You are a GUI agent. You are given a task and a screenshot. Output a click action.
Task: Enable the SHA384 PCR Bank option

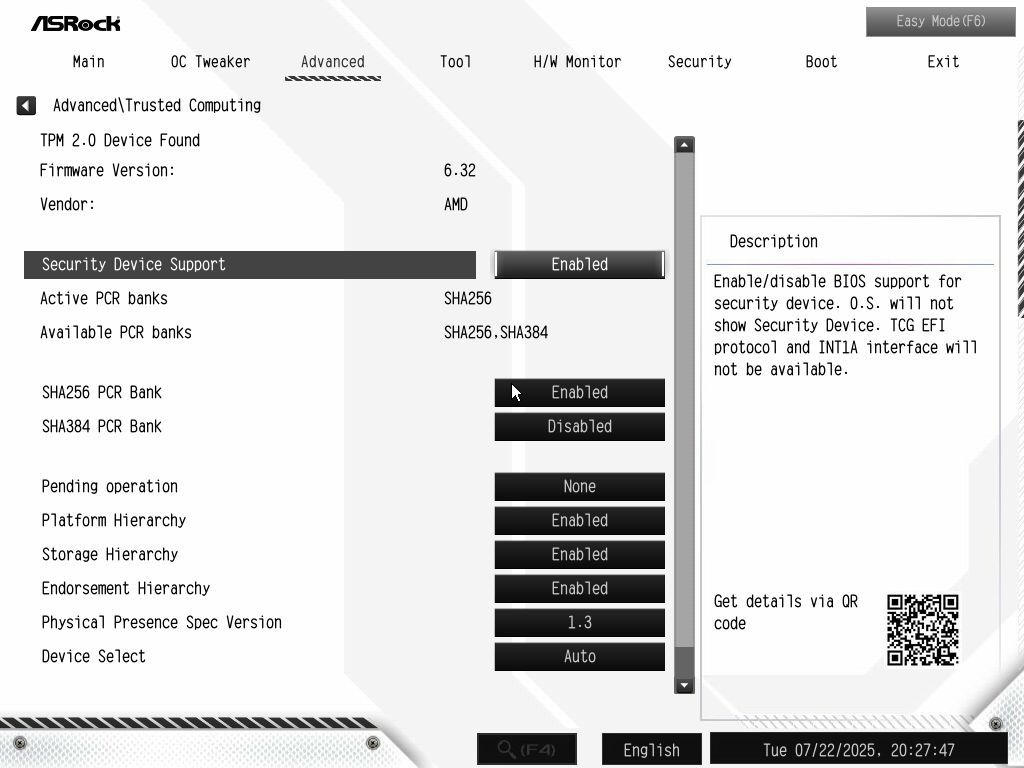[x=579, y=426]
